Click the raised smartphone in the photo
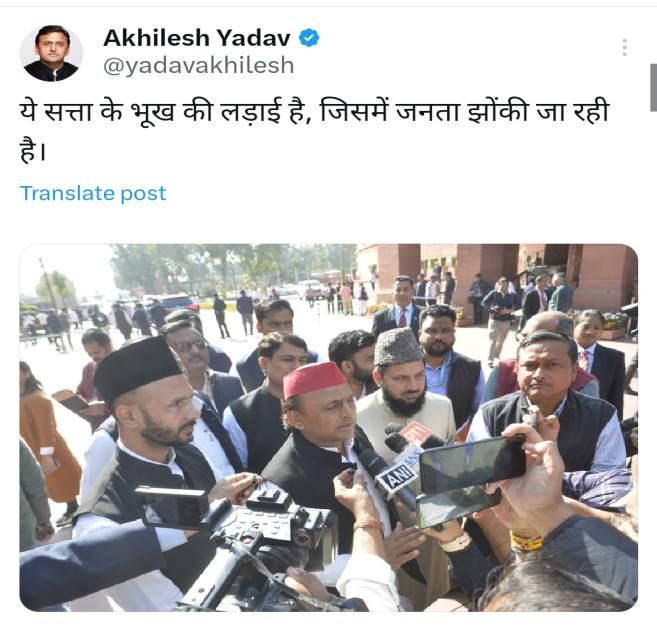The height and width of the screenshot is (635, 657). tap(472, 464)
